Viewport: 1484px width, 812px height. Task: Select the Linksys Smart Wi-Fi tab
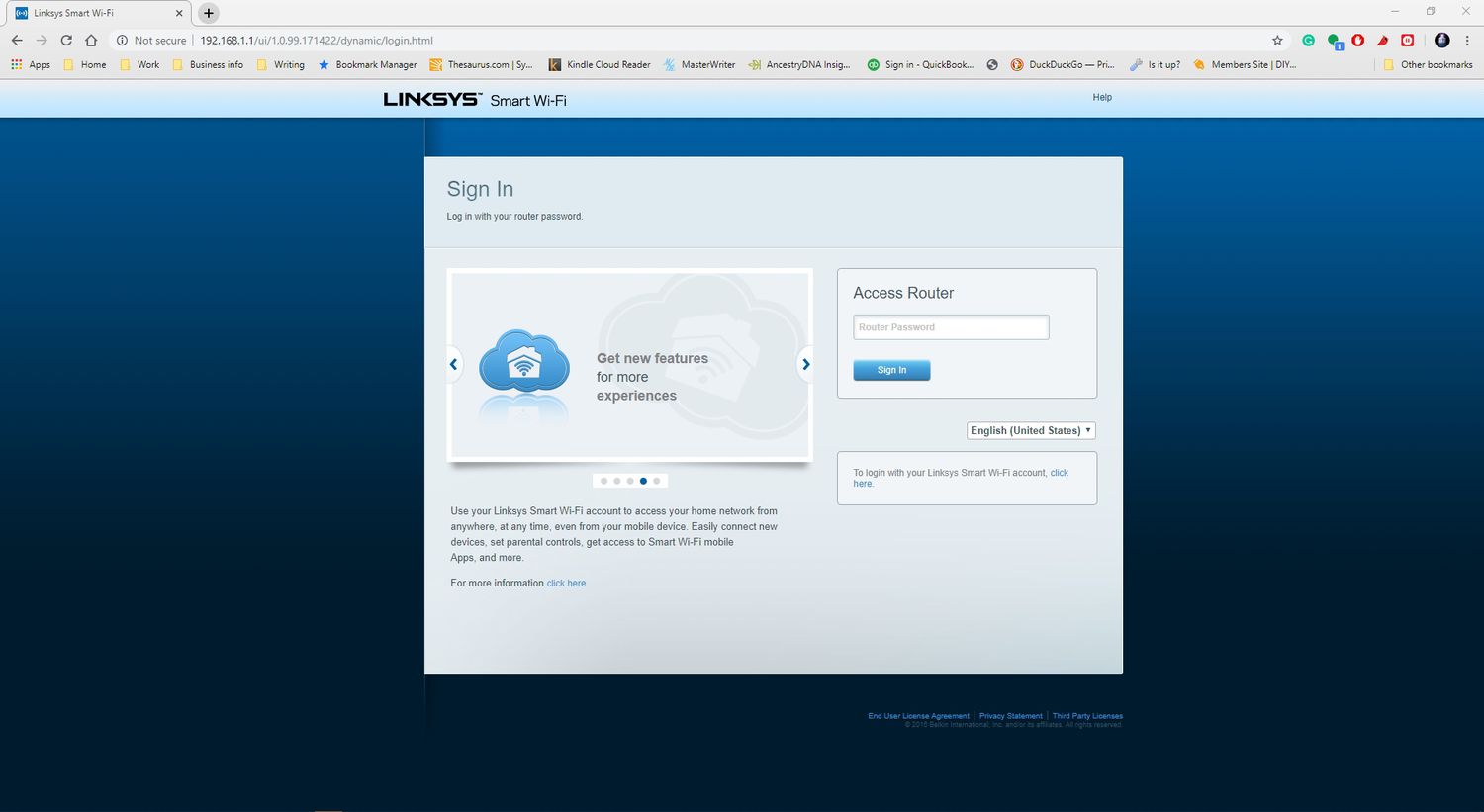click(x=94, y=13)
